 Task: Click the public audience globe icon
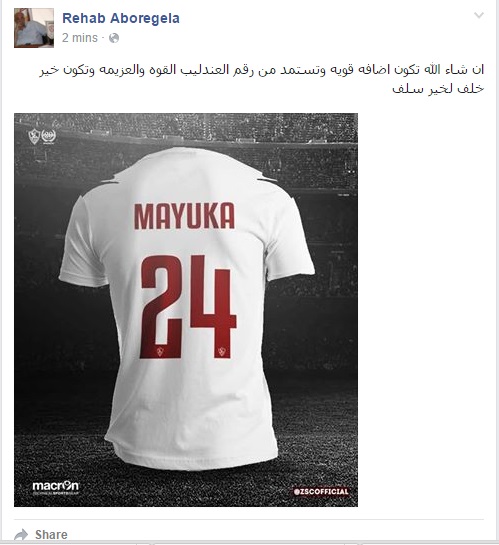click(114, 38)
